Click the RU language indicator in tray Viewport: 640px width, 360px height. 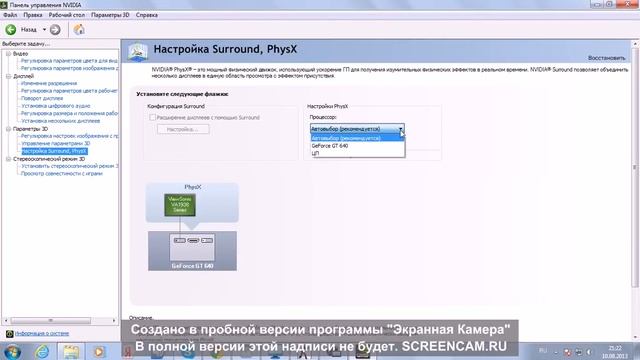click(542, 351)
